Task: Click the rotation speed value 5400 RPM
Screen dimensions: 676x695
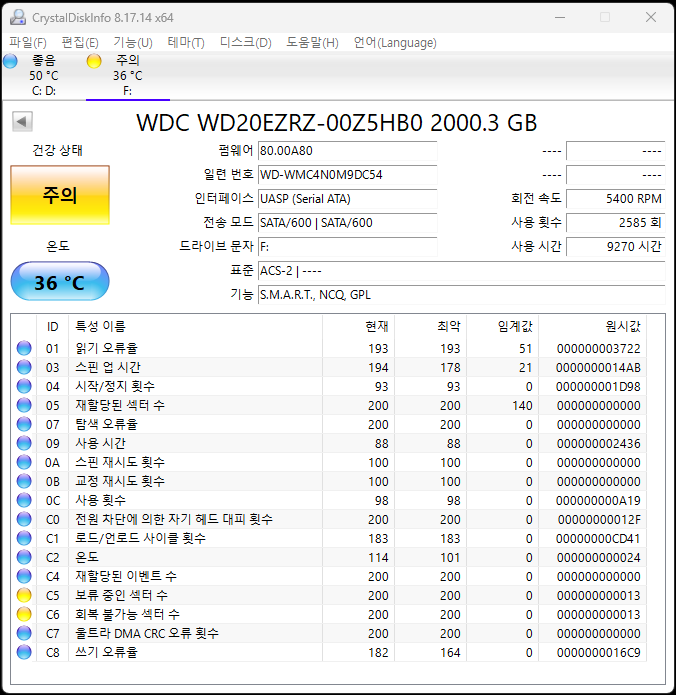Action: point(616,199)
